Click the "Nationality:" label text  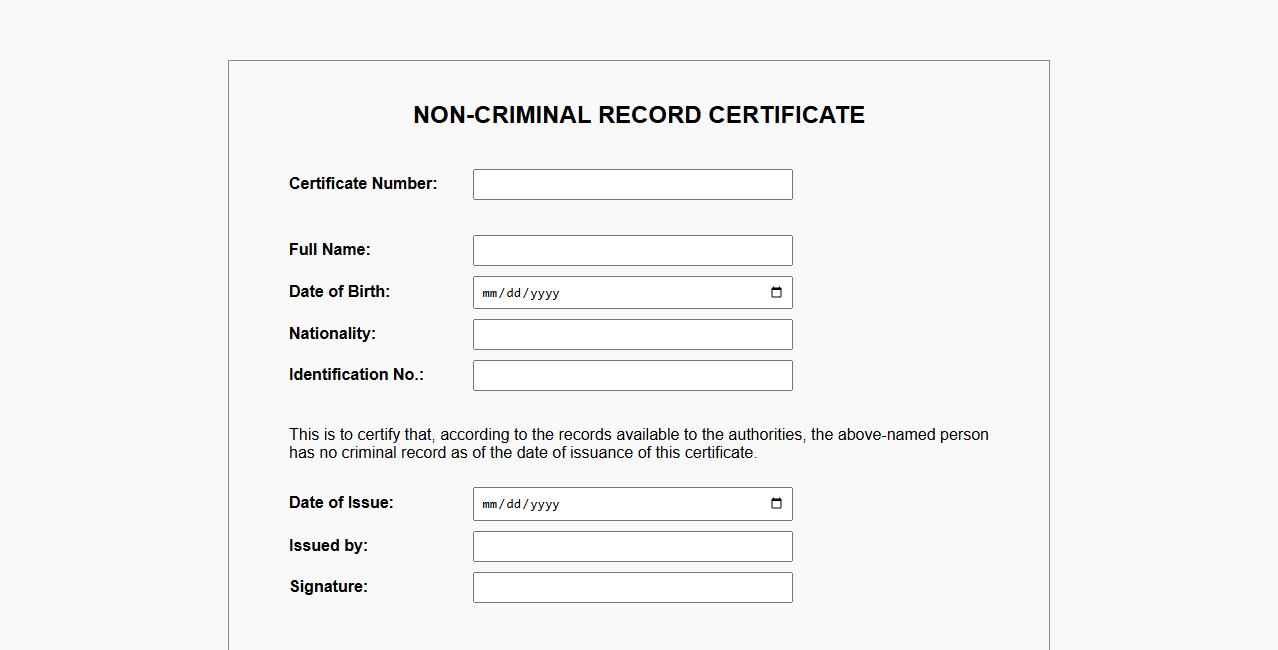pyautogui.click(x=332, y=334)
